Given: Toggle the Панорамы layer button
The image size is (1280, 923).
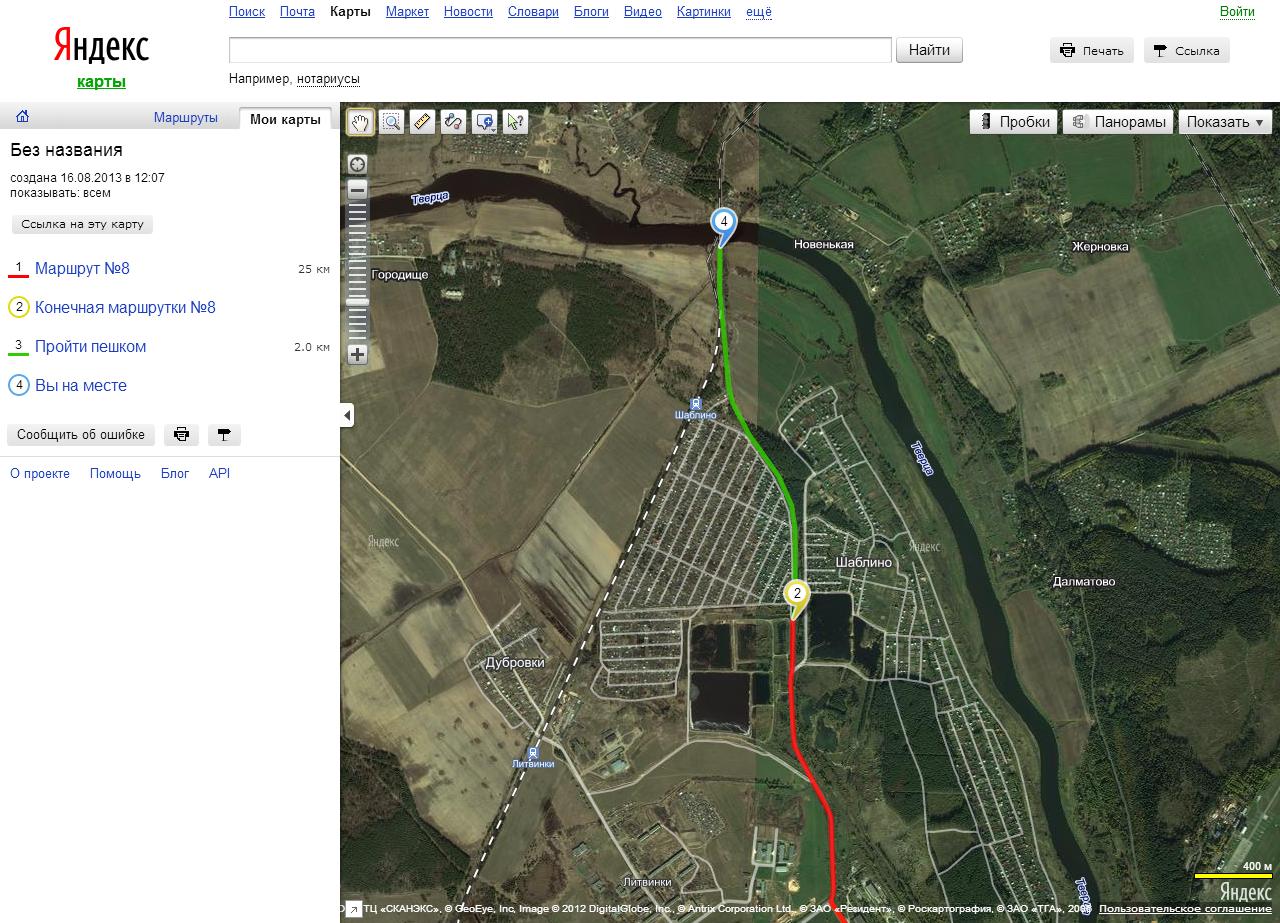Looking at the screenshot, I should 1118,122.
